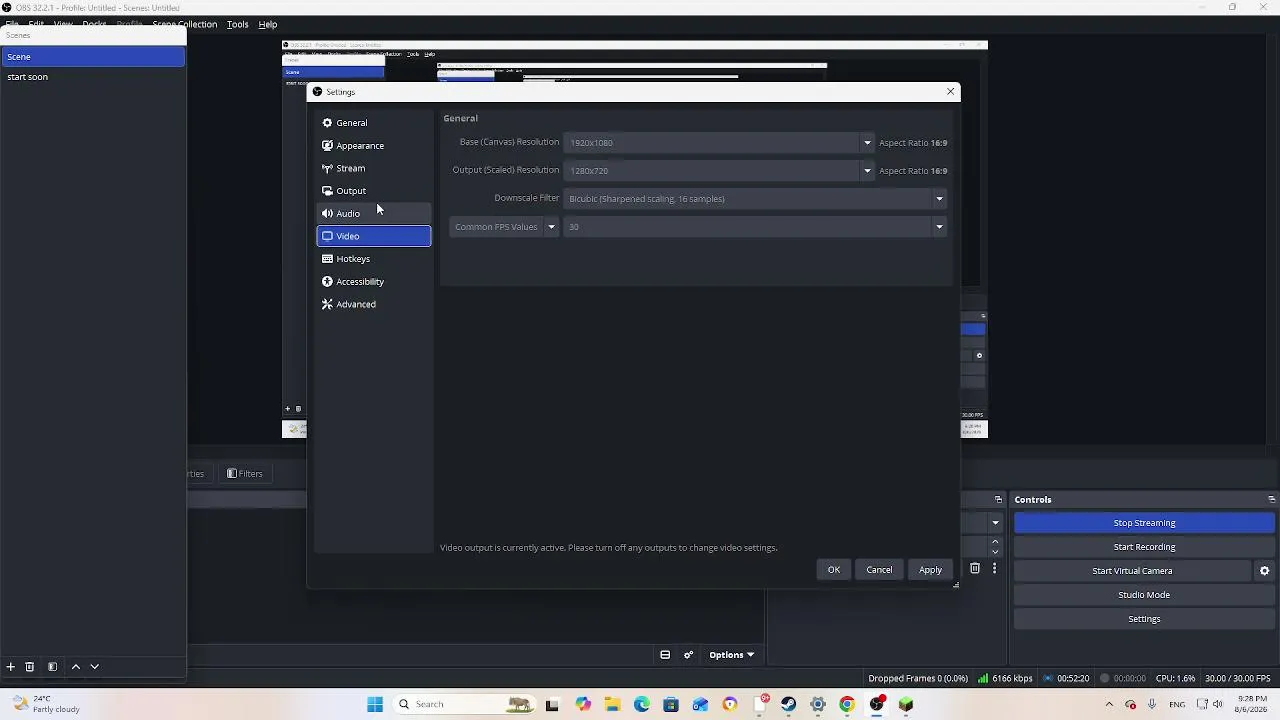Open File Explorer from taskbar
Image resolution: width=1280 pixels, height=720 pixels.
[612, 705]
